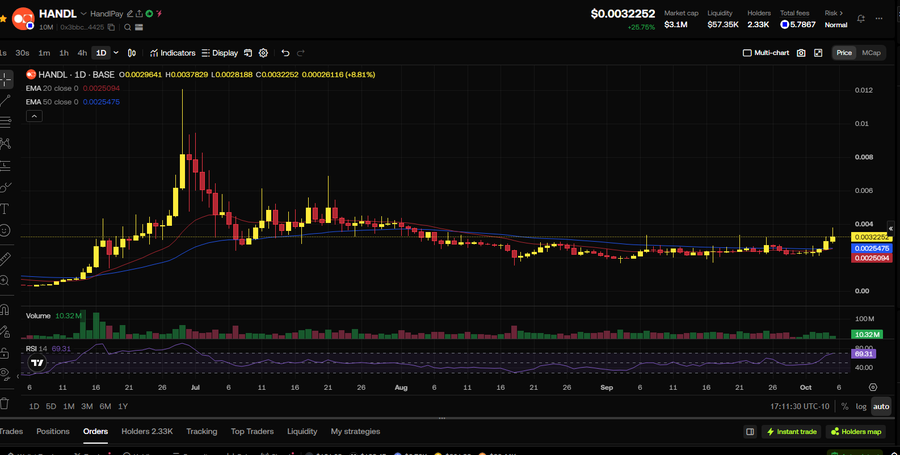Select the text drawing tool

(5, 209)
